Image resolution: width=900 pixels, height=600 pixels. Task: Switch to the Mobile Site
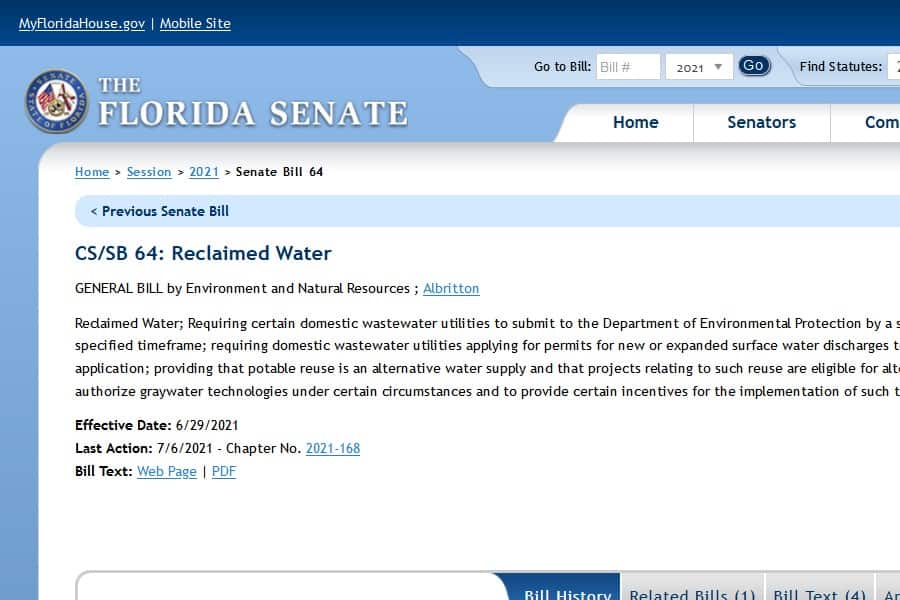pos(195,23)
